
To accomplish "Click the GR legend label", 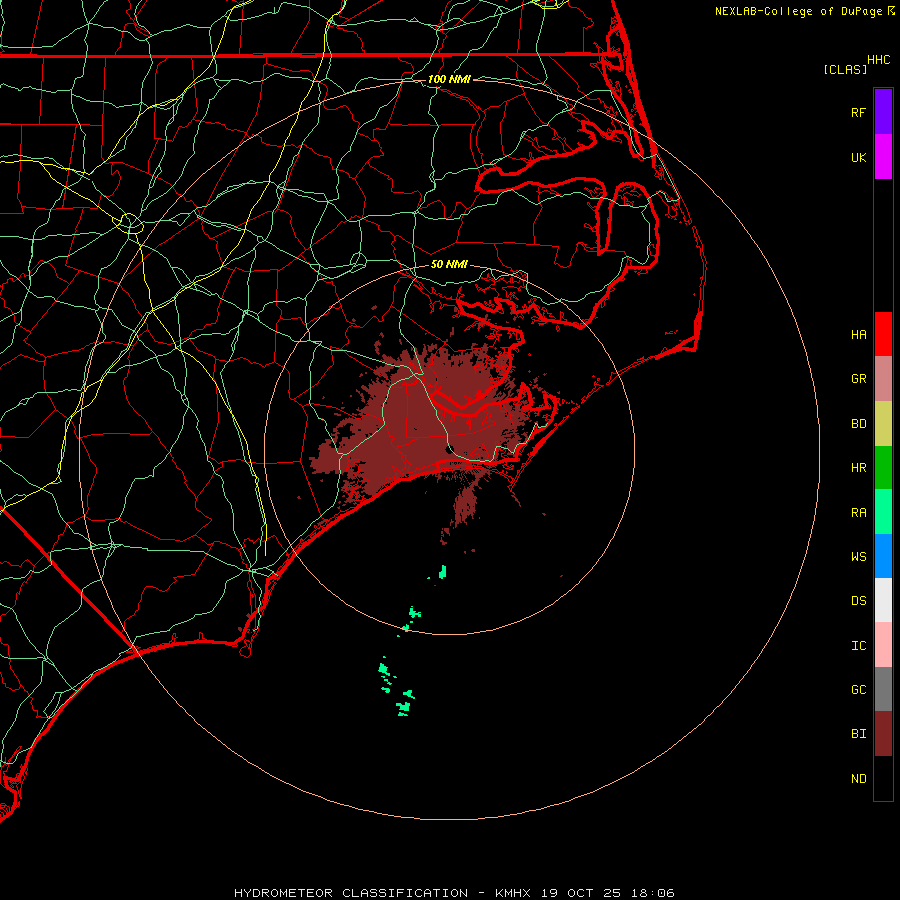I will pyautogui.click(x=858, y=379).
